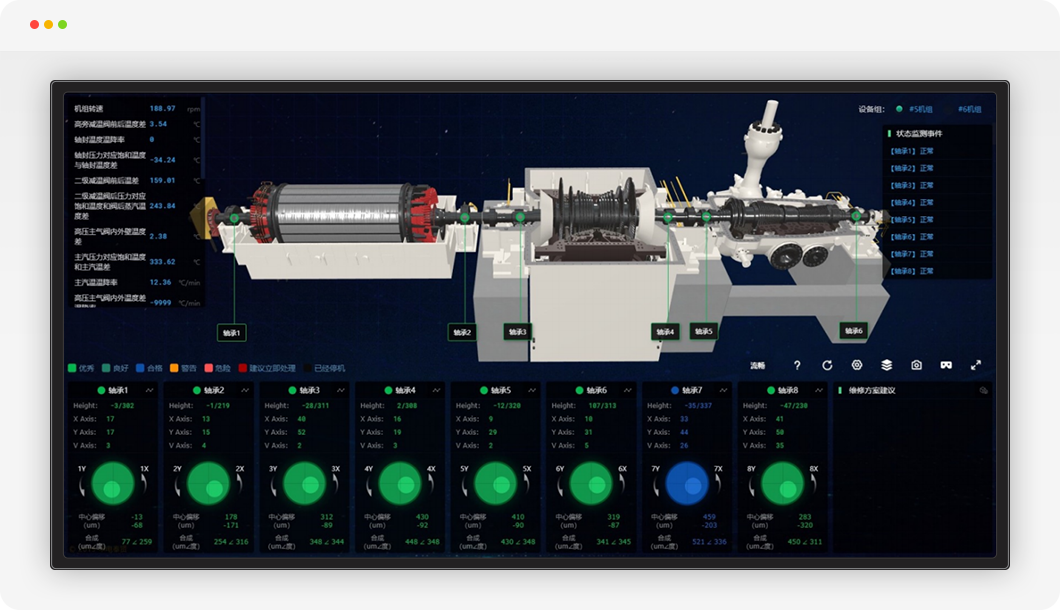Click the 警告 orange legend swatch

tap(174, 368)
